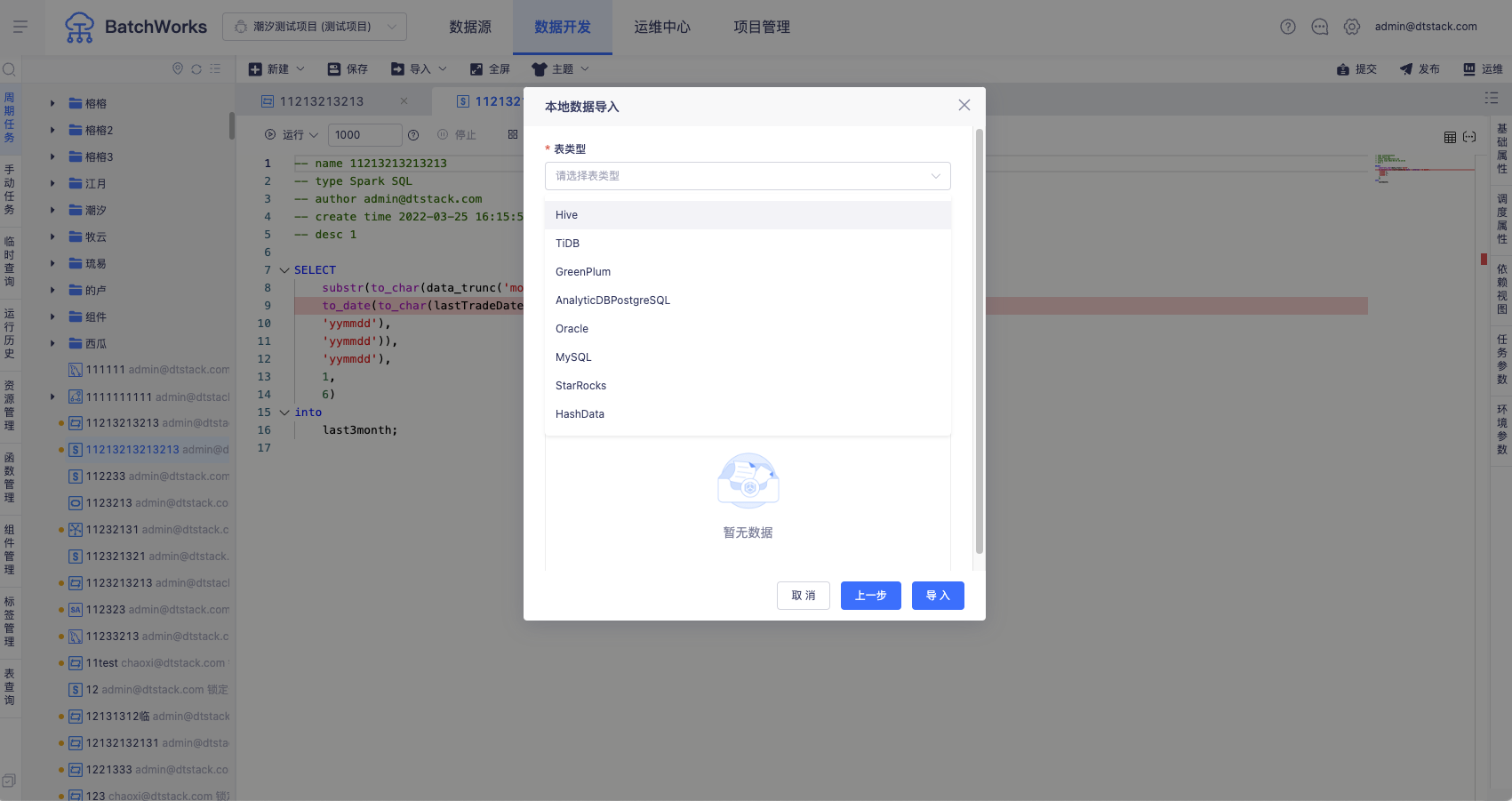This screenshot has height=801, width=1512.
Task: Open the 新建 dropdown menu
Action: pyautogui.click(x=276, y=68)
